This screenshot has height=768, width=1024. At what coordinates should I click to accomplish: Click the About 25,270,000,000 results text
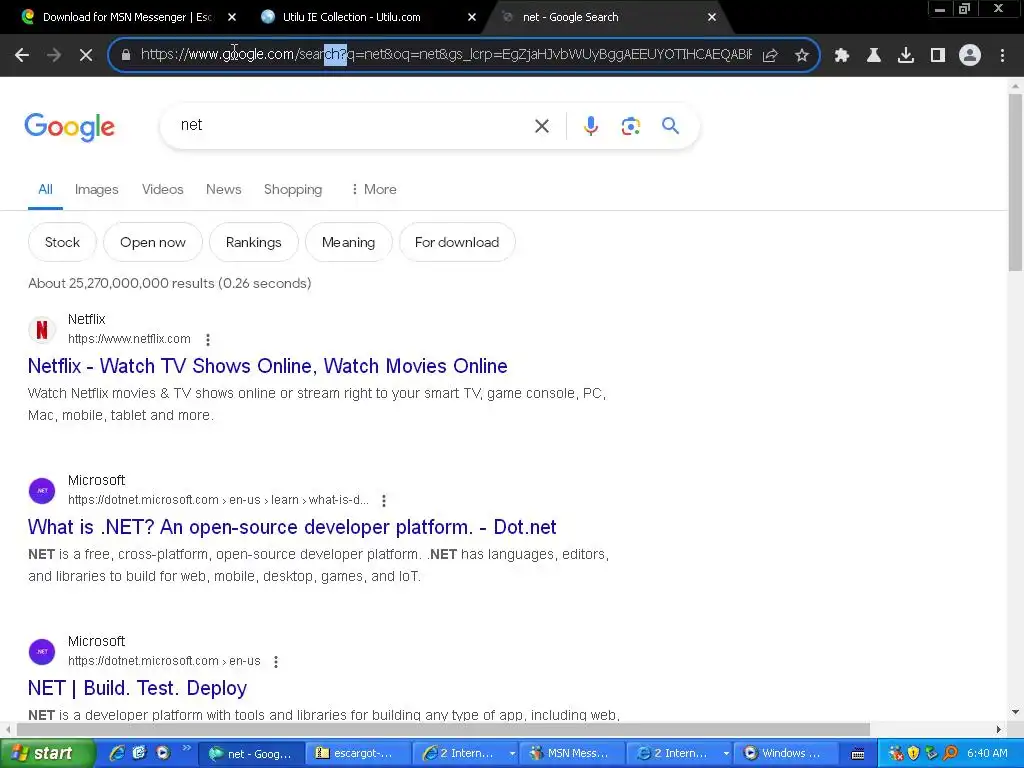tap(170, 283)
